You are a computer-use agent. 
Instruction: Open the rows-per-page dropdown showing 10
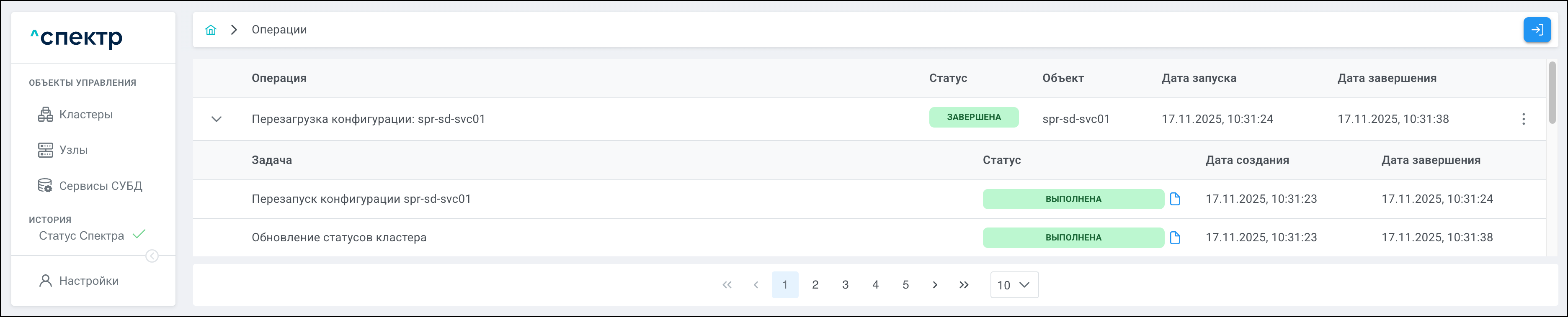[1014, 285]
